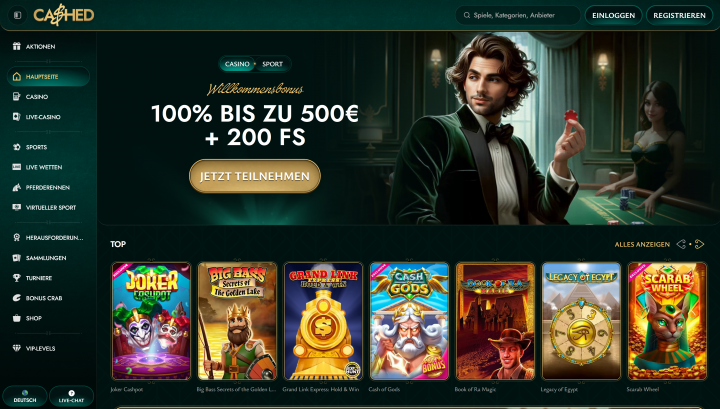Switch the banner toggle to Casino

click(237, 64)
